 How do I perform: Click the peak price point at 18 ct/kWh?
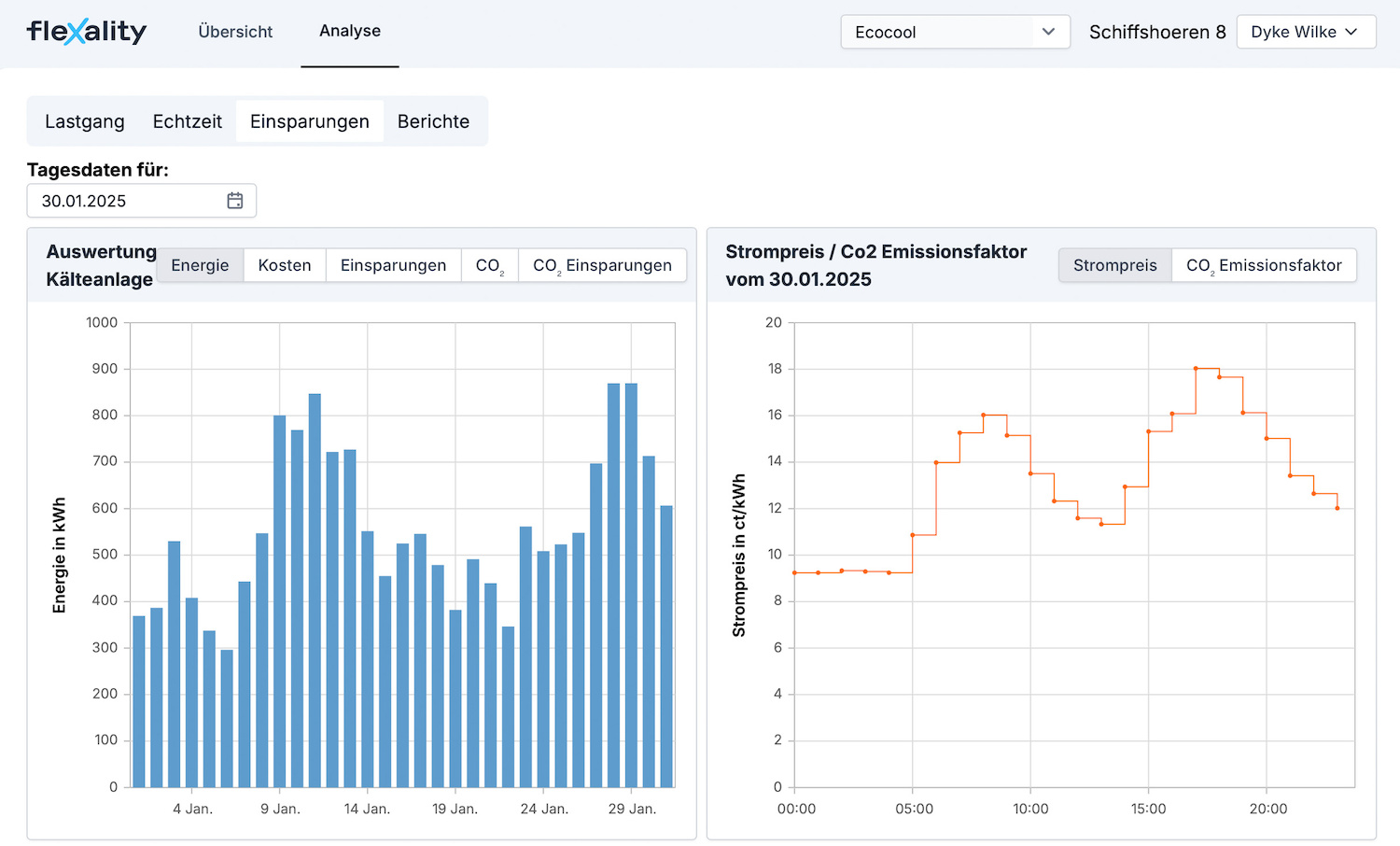pyautogui.click(x=1196, y=369)
